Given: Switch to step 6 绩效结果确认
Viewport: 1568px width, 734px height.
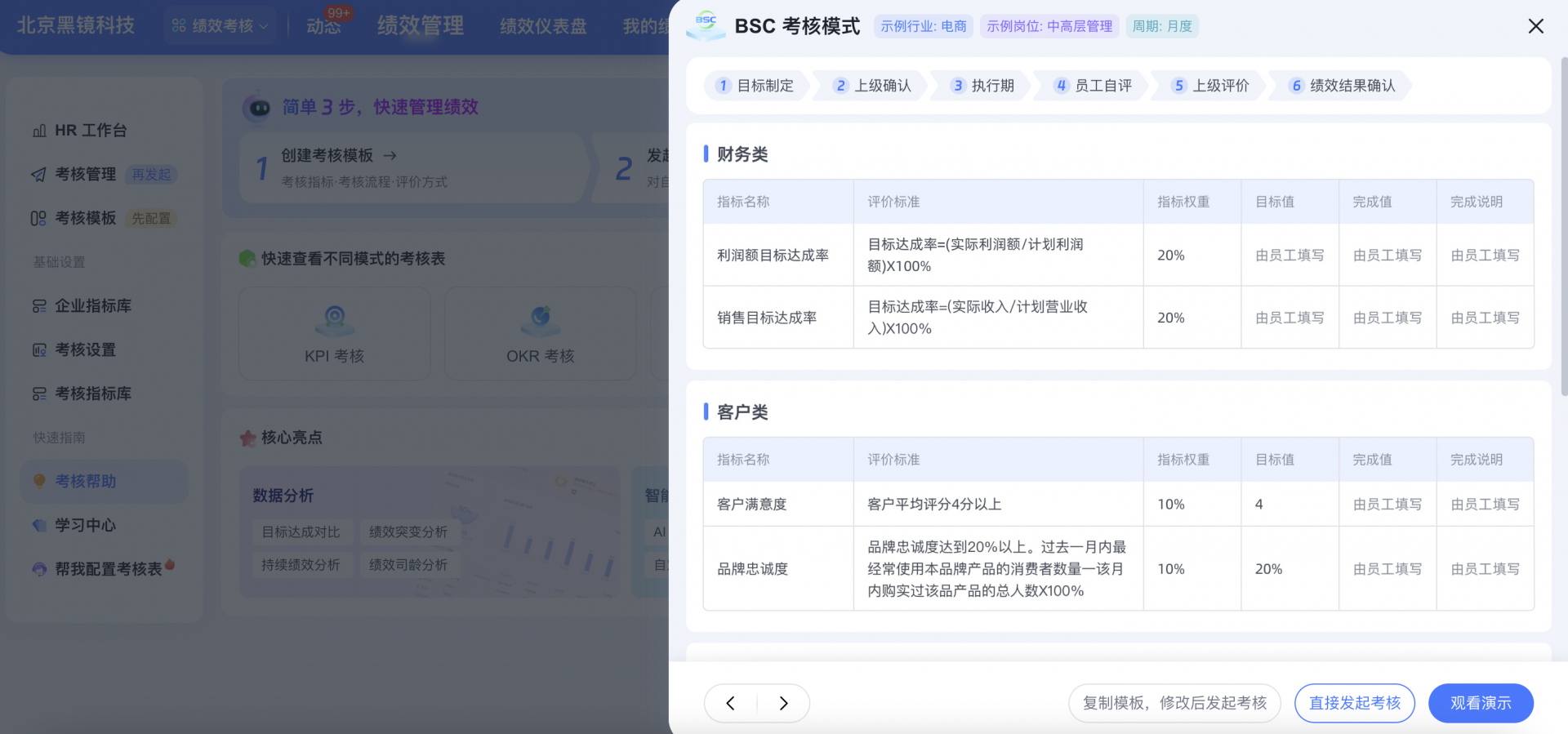Looking at the screenshot, I should [1342, 86].
